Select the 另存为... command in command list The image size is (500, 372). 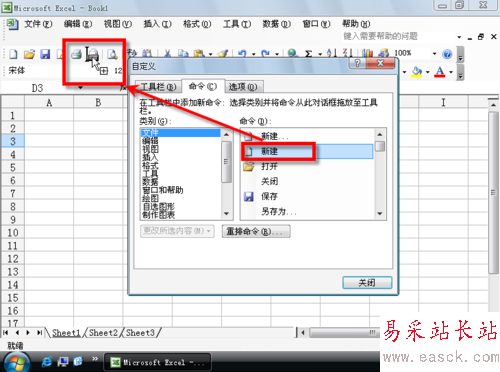[307, 211]
